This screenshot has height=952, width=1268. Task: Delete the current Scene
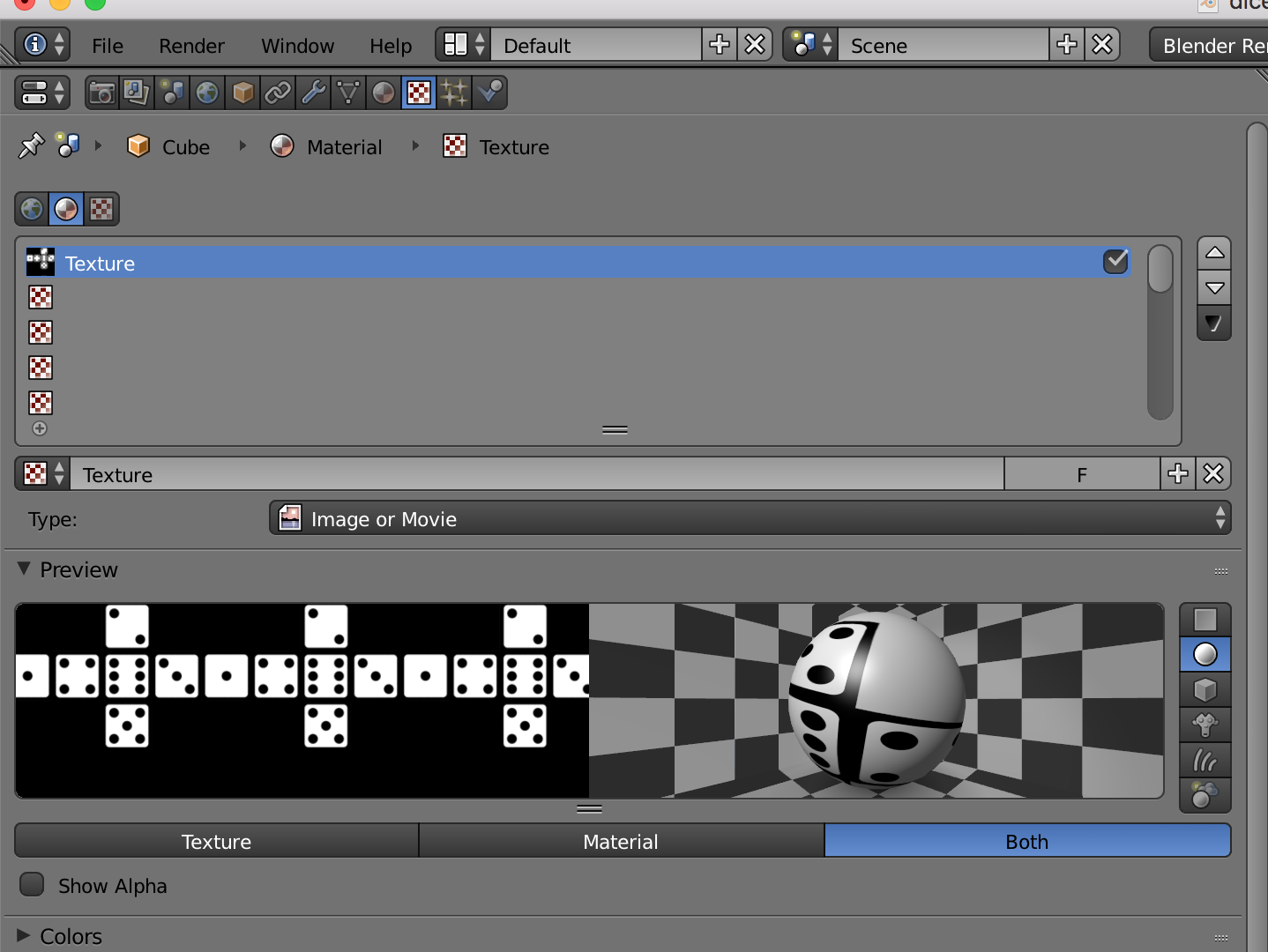click(1102, 44)
